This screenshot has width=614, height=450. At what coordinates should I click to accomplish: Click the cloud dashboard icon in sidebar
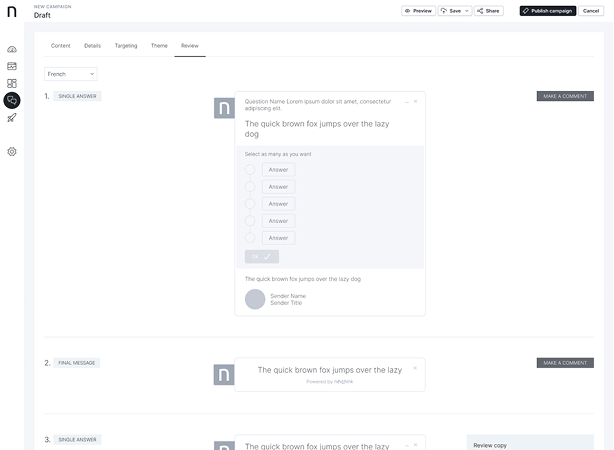(x=12, y=49)
